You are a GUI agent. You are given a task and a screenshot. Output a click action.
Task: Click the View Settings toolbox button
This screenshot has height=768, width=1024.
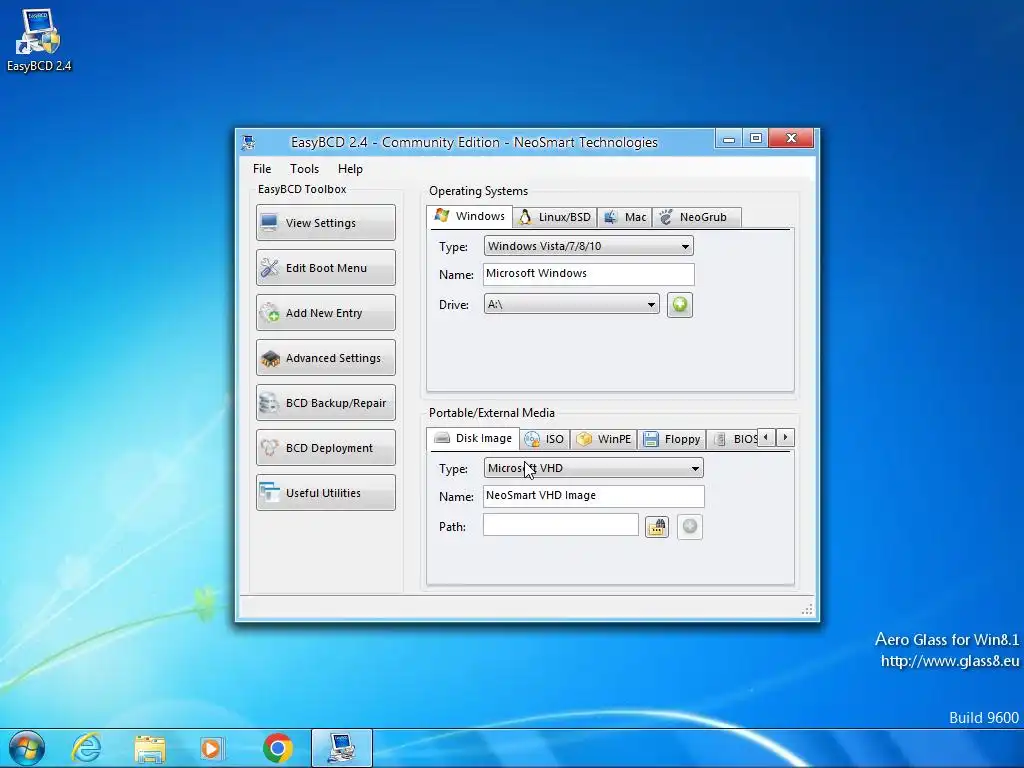pos(326,223)
